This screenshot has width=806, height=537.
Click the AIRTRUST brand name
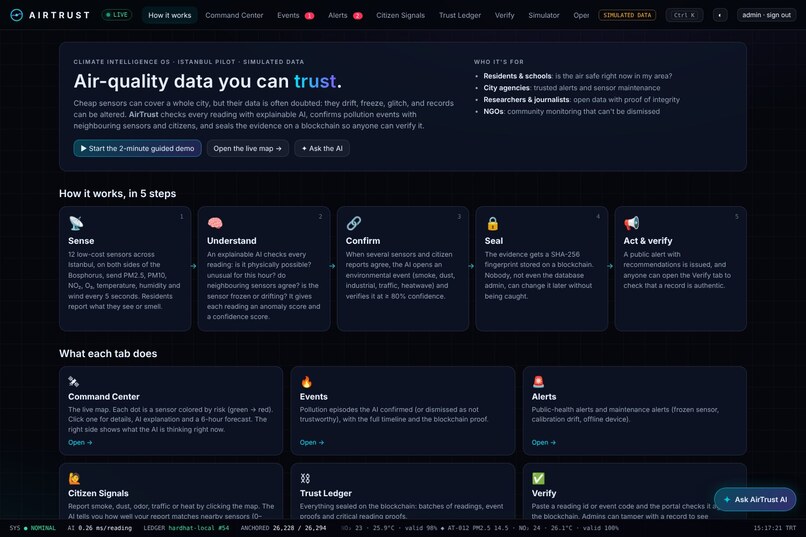[59, 15]
